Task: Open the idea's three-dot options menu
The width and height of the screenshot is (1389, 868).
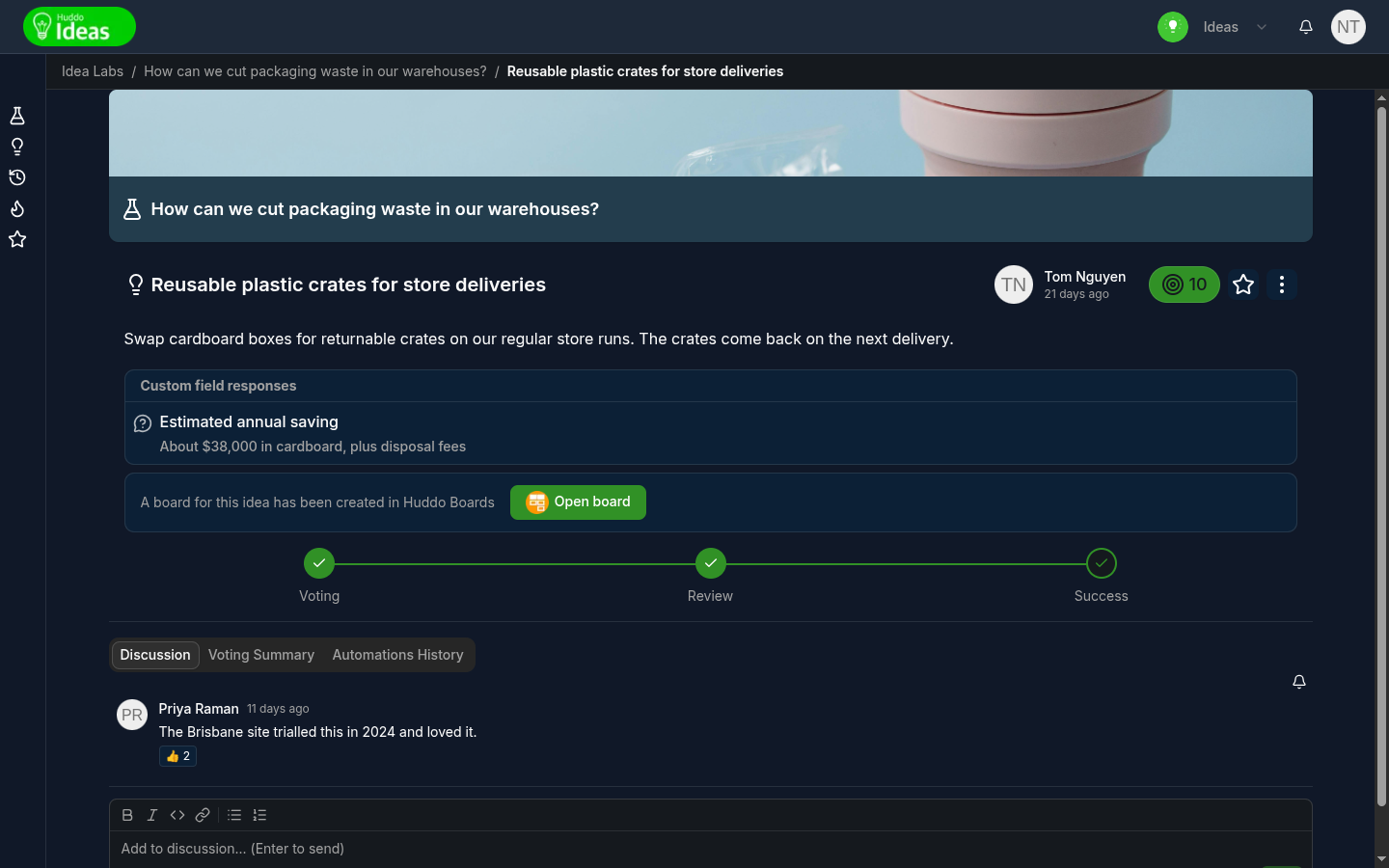Action: (x=1282, y=285)
